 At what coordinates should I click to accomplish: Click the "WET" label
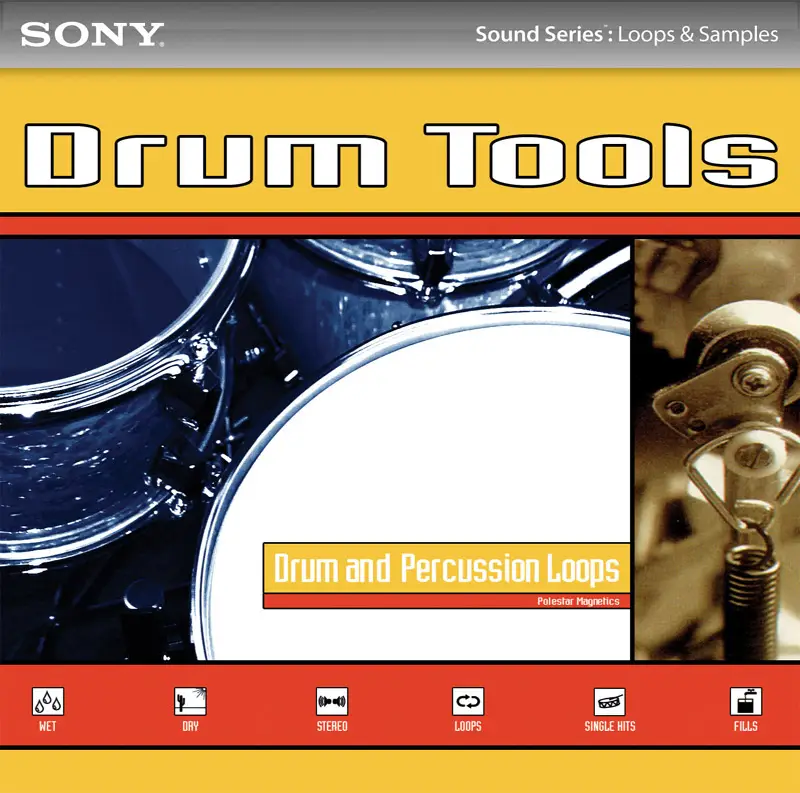(x=47, y=726)
